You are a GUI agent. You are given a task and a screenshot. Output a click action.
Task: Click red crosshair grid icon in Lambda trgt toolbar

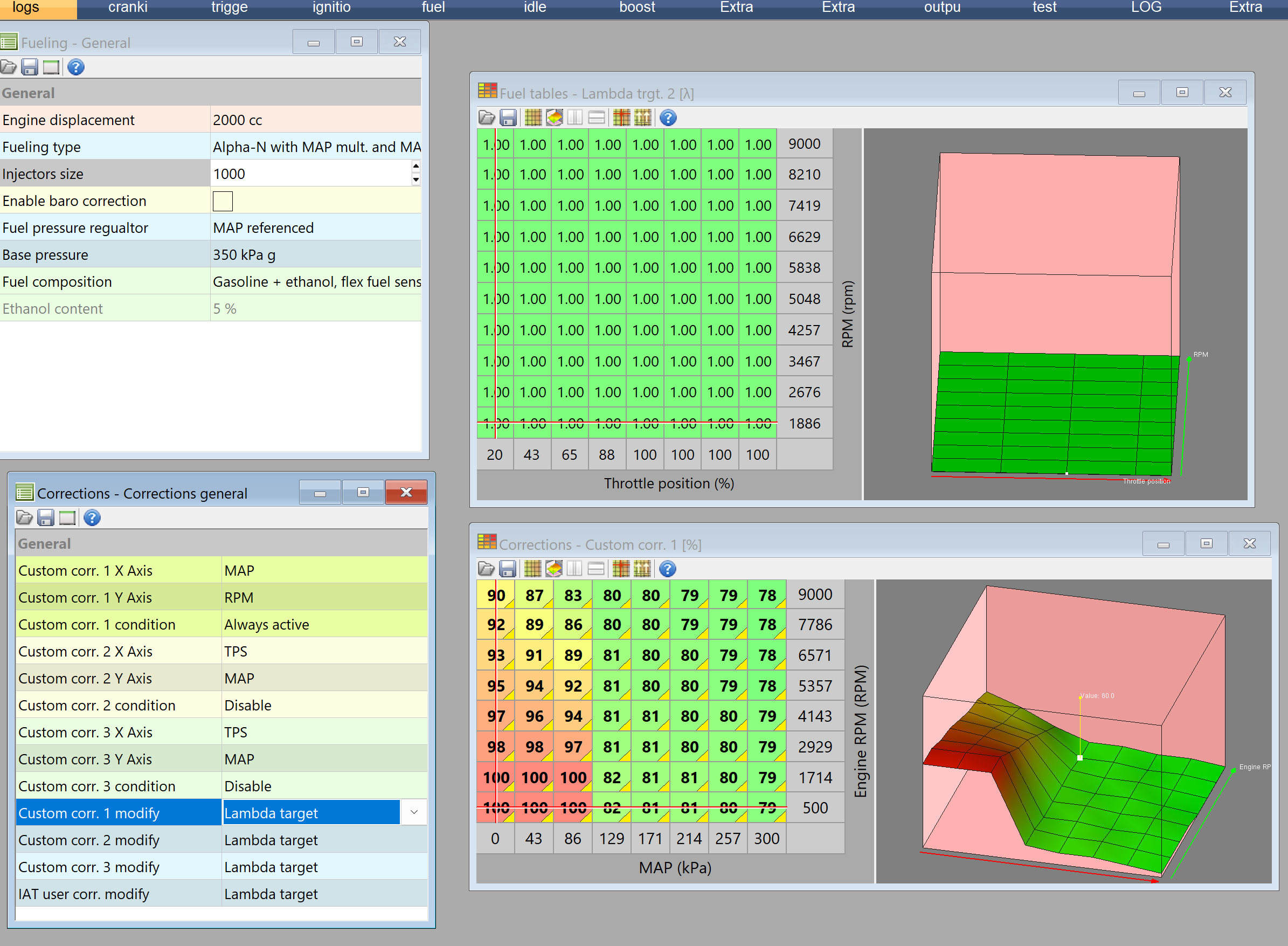click(x=621, y=118)
